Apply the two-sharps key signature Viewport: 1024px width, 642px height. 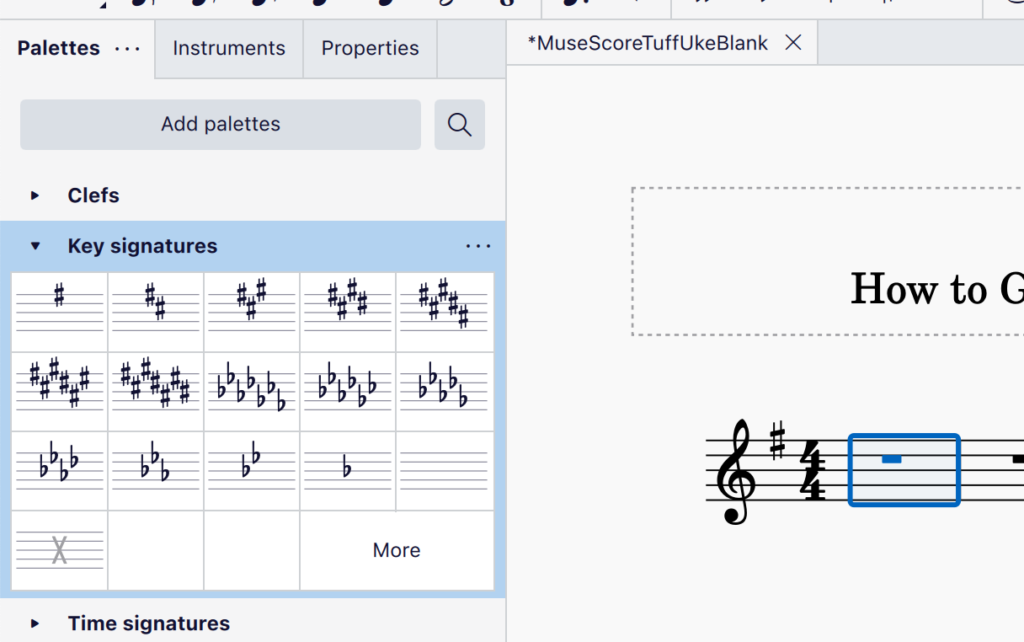pyautogui.click(x=155, y=310)
